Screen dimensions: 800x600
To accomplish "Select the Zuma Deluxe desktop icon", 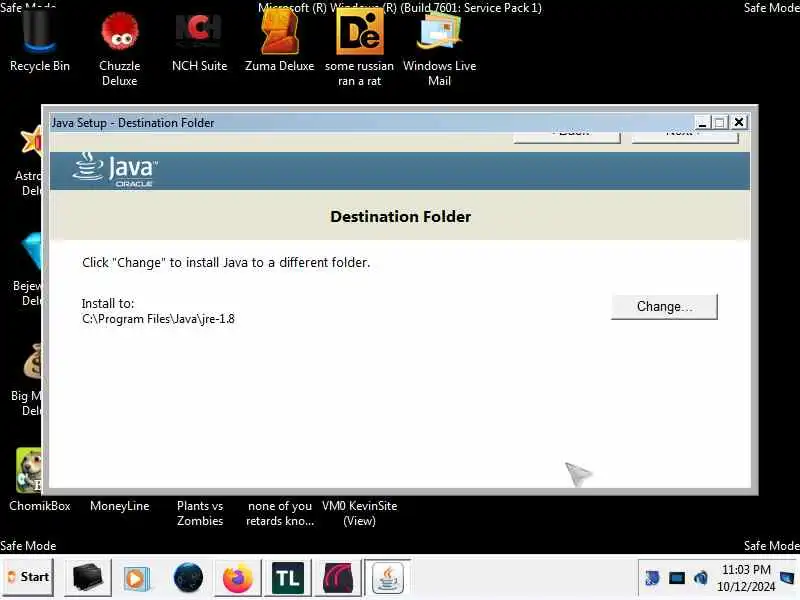I will pyautogui.click(x=279, y=42).
